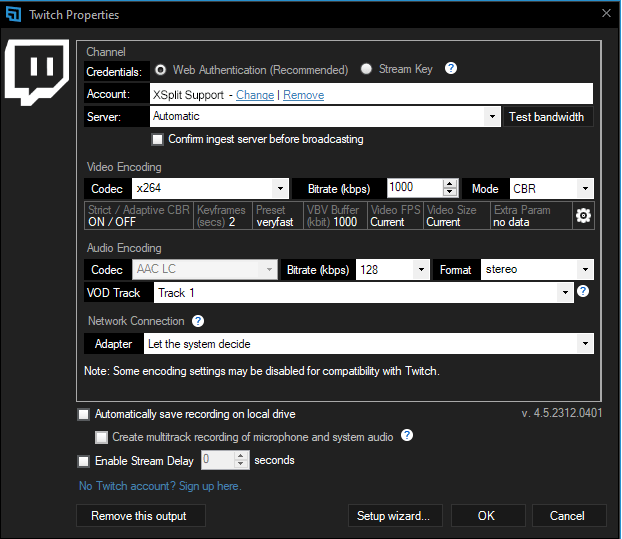This screenshot has width=622, height=539.
Task: Click the Cancel button
Action: (x=569, y=516)
